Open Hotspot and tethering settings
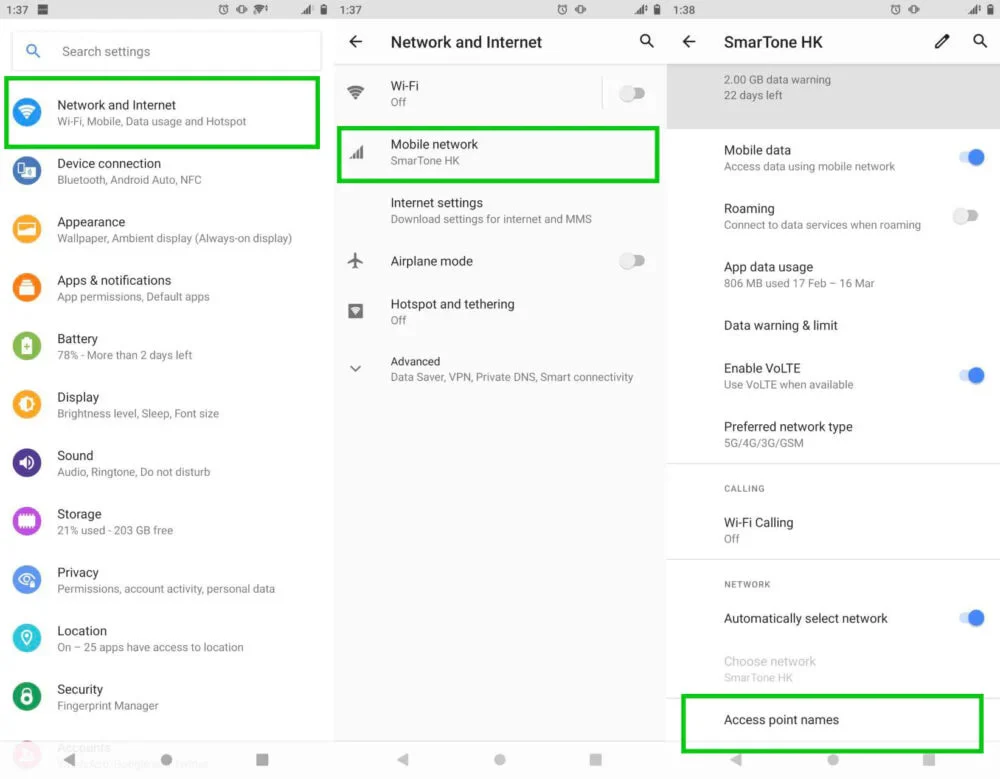Viewport: 1000px width, 779px height. [452, 311]
